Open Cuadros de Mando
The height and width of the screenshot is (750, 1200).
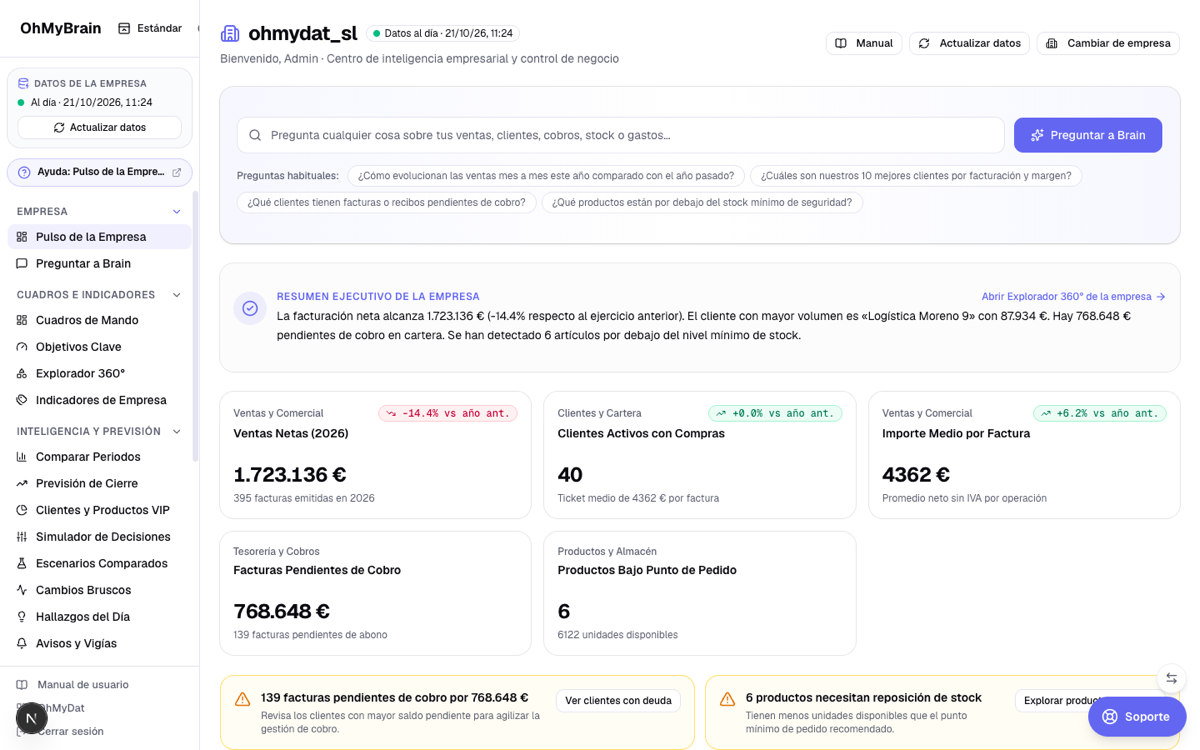100,320
